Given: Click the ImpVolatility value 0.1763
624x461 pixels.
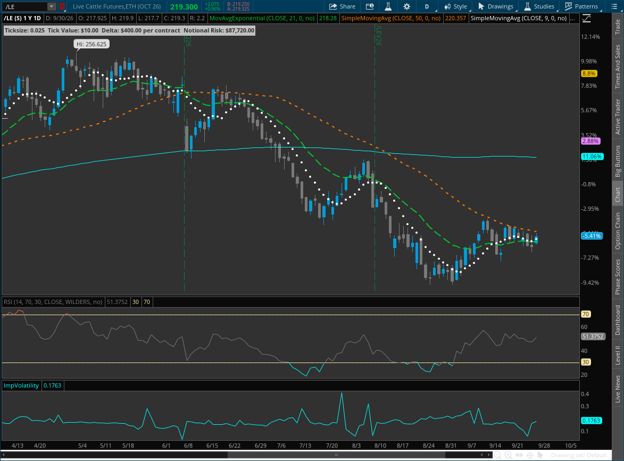Looking at the screenshot, I should coord(52,385).
